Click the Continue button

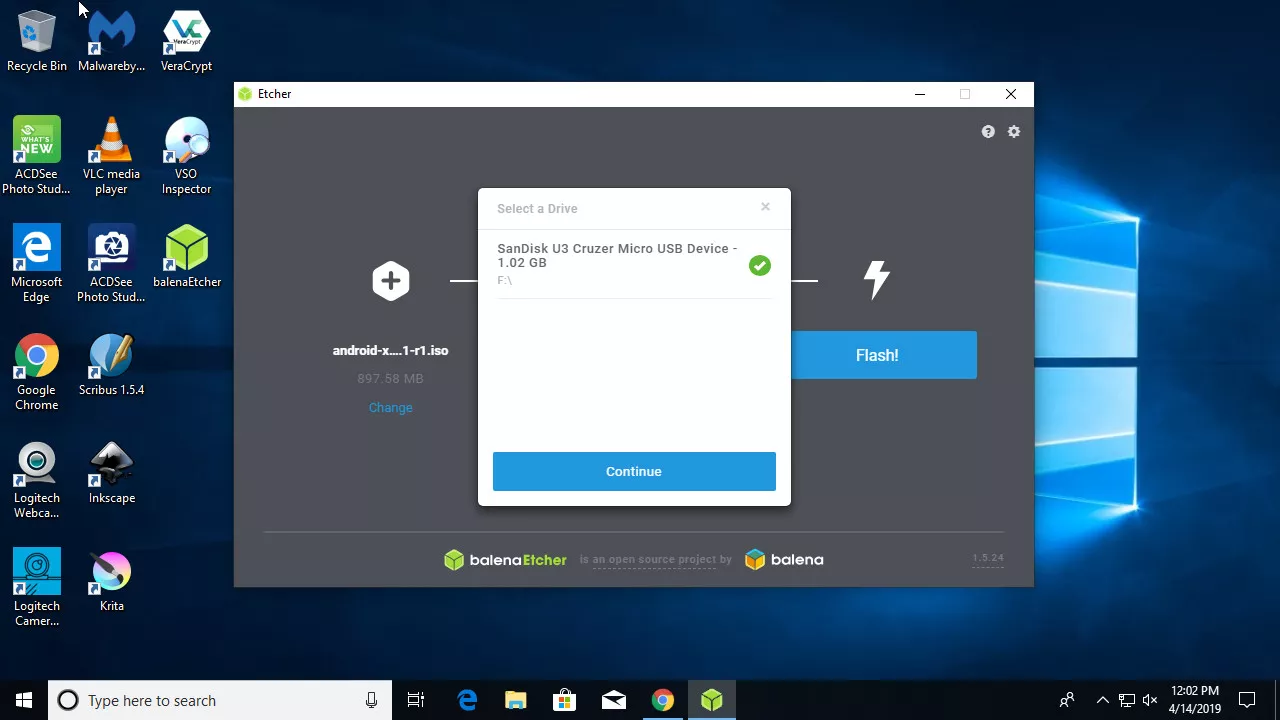634,471
